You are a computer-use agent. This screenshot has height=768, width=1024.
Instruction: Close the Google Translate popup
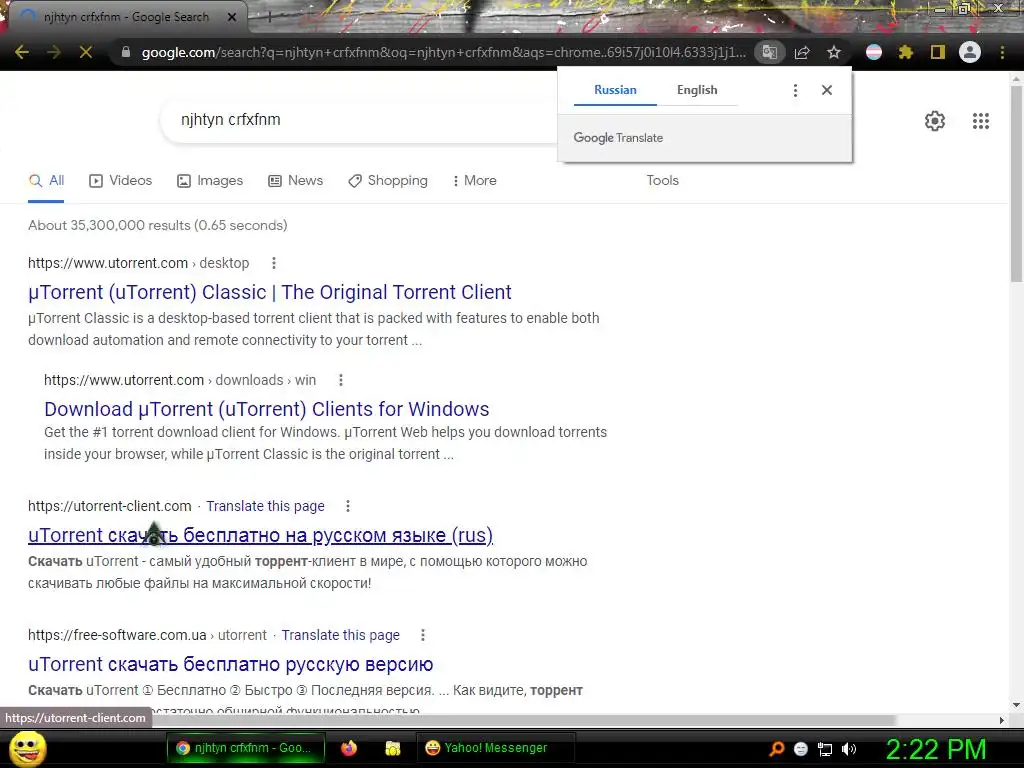(827, 90)
